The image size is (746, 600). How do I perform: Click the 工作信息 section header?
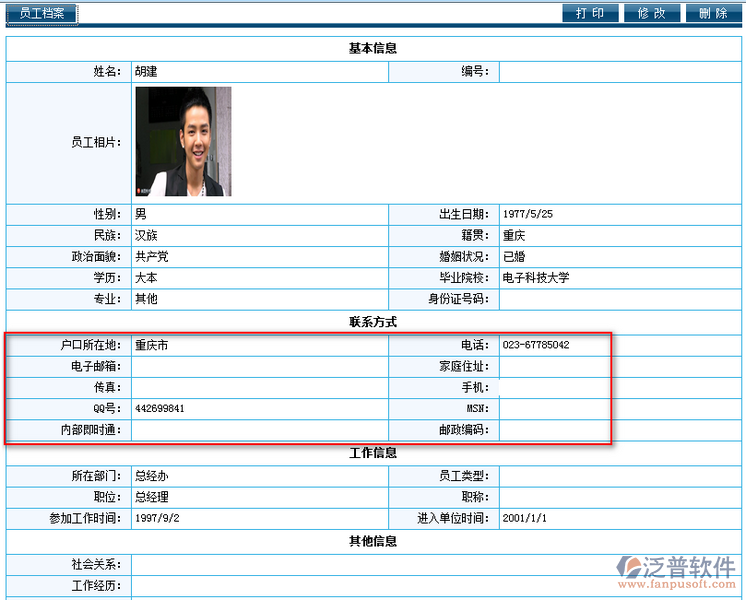click(x=373, y=453)
